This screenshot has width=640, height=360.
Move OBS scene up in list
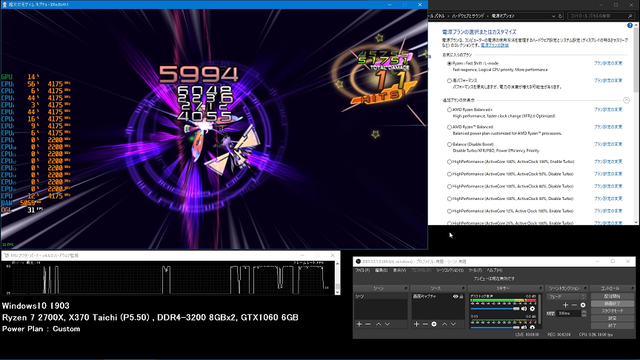pyautogui.click(x=378, y=324)
